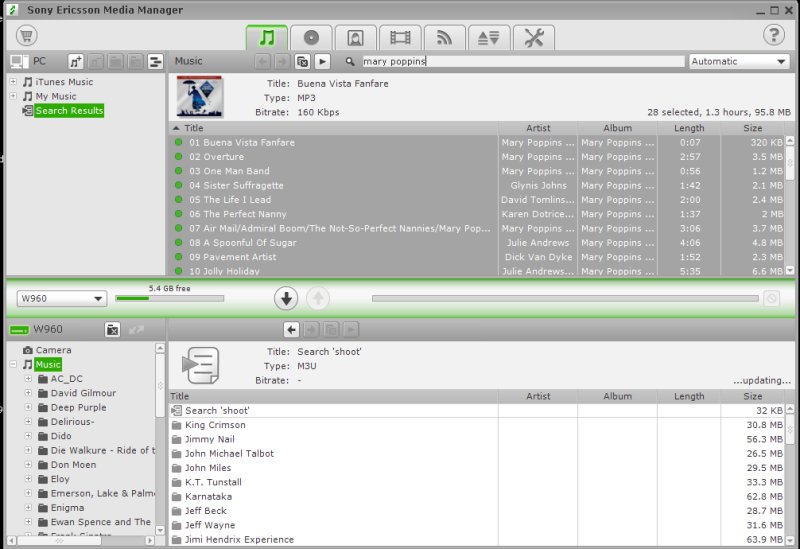This screenshot has width=800, height=549.
Task: Click the transfer progress bar
Action: [x=565, y=298]
